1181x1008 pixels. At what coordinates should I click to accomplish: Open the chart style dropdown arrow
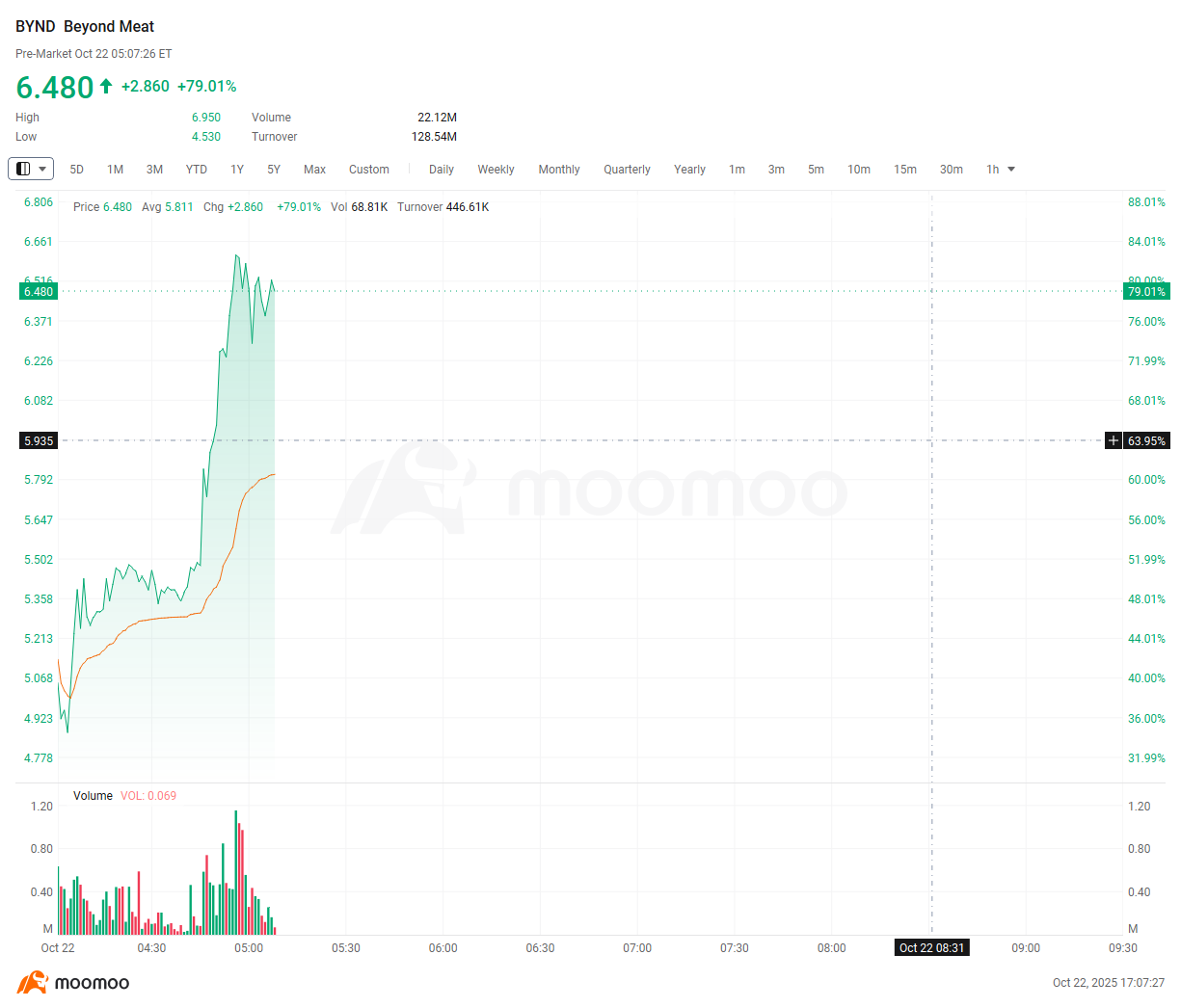(42, 170)
